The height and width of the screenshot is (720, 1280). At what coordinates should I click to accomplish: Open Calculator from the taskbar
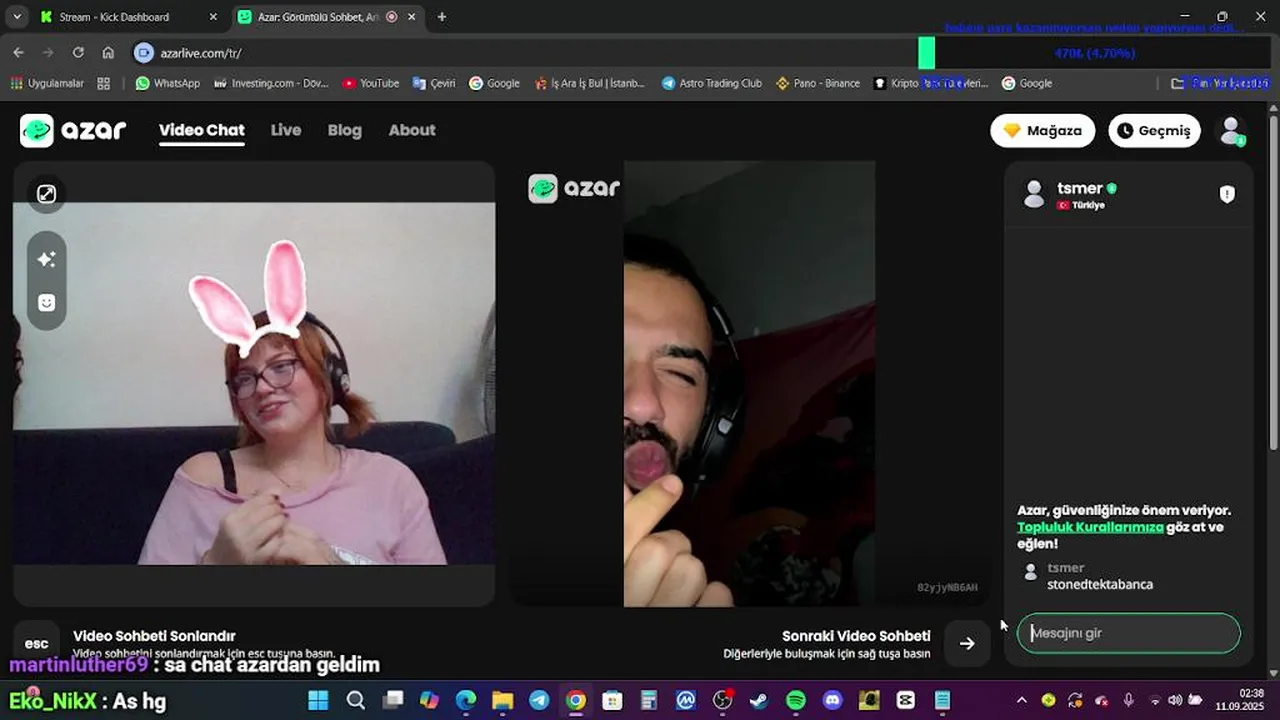[x=649, y=700]
